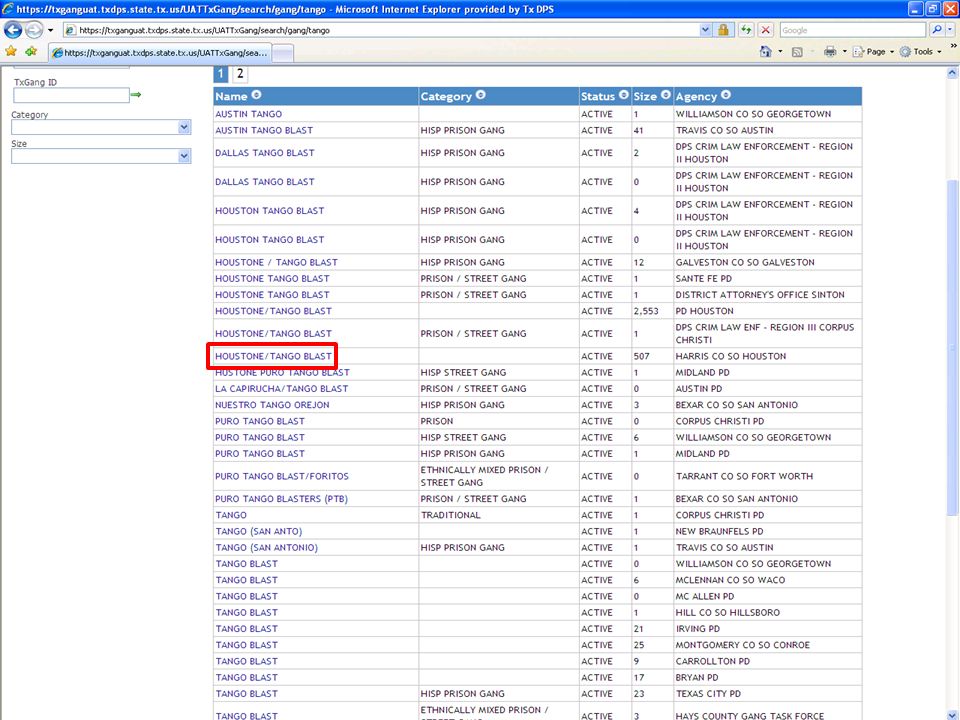Click the "MONTGOMERY CO SO CONROE" agency cell
960x720 pixels.
743,645
